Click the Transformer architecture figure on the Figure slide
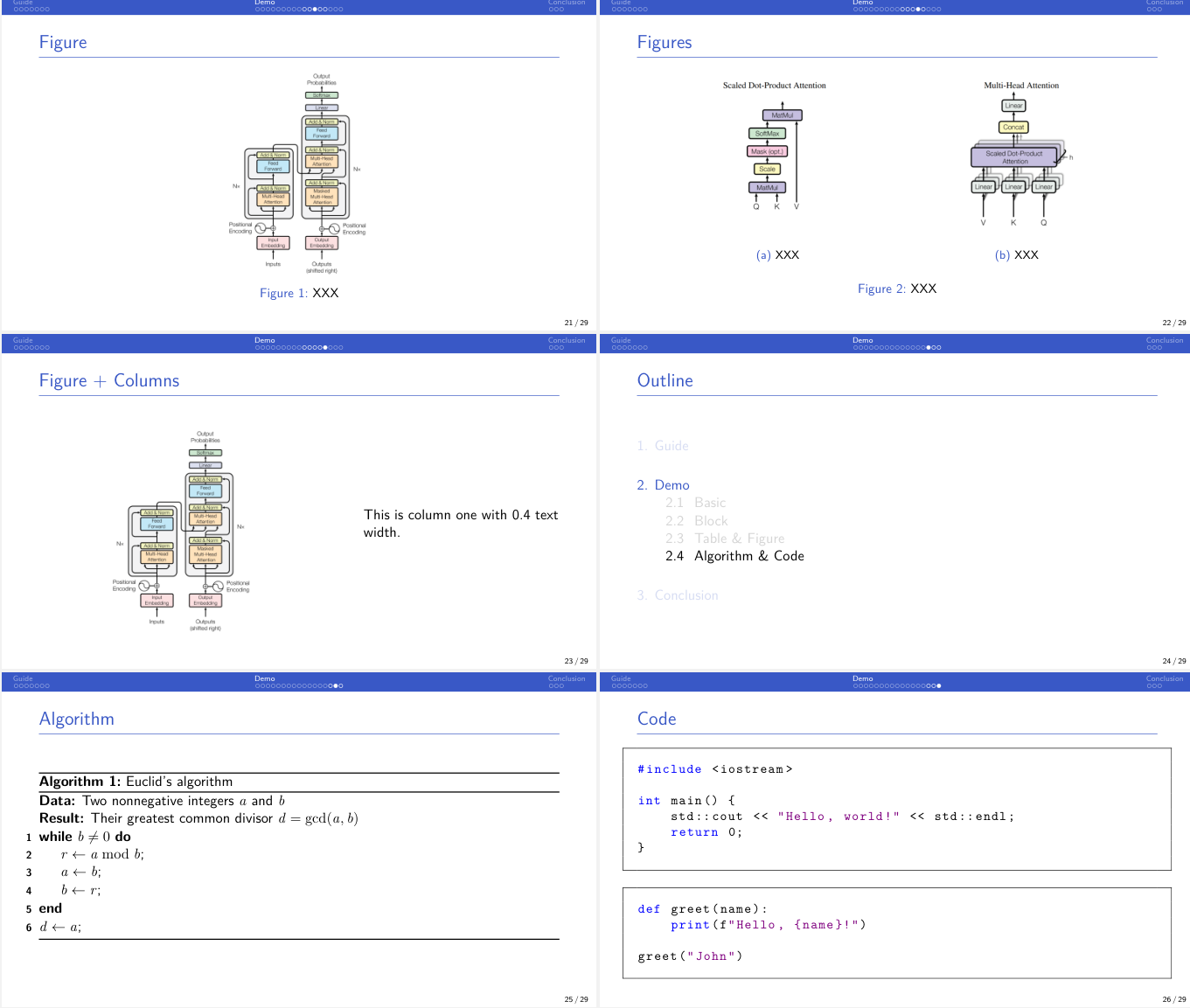The image size is (1190, 1008). point(298,173)
